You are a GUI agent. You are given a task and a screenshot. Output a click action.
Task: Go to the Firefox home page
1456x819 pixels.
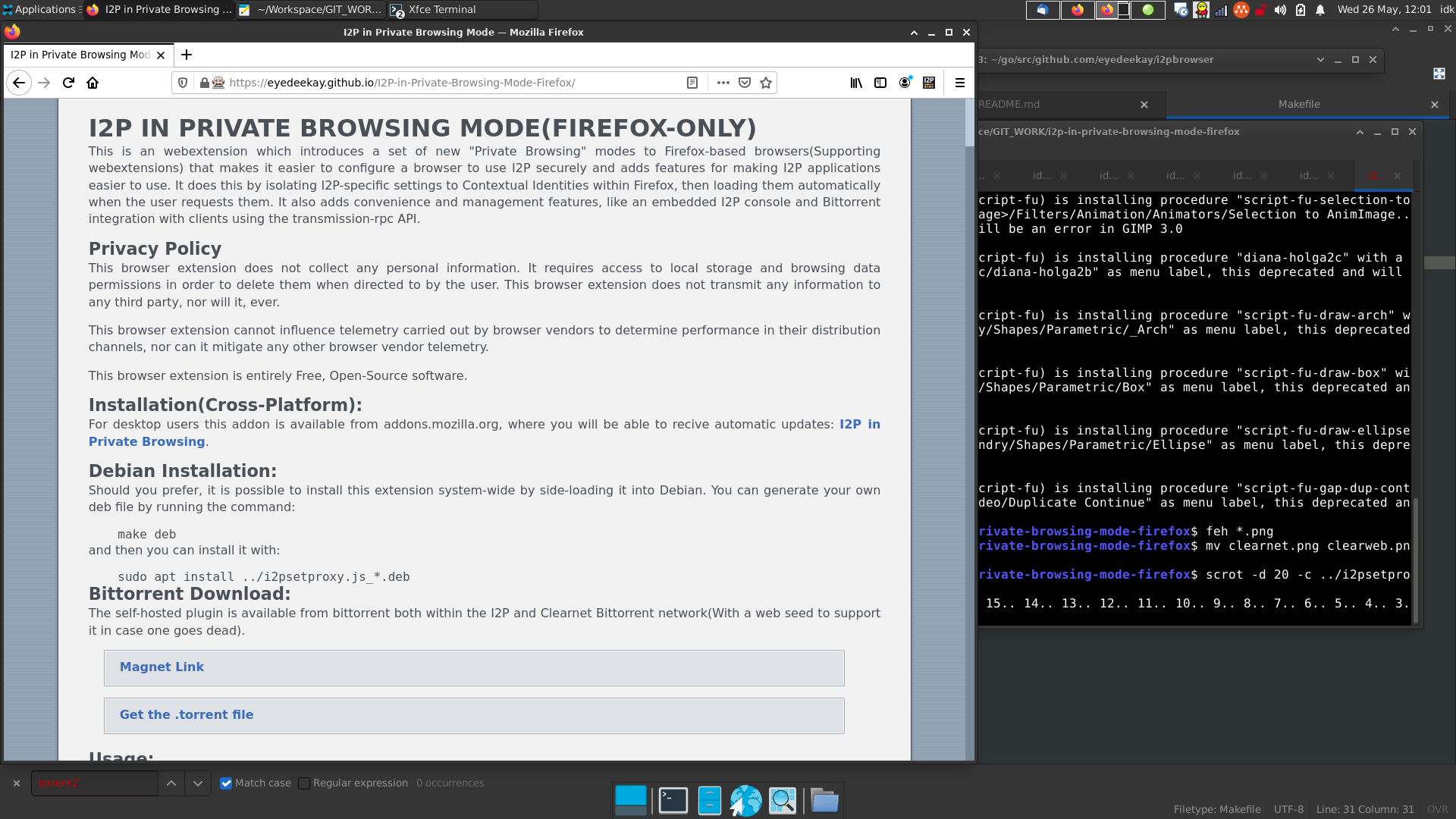(x=93, y=83)
